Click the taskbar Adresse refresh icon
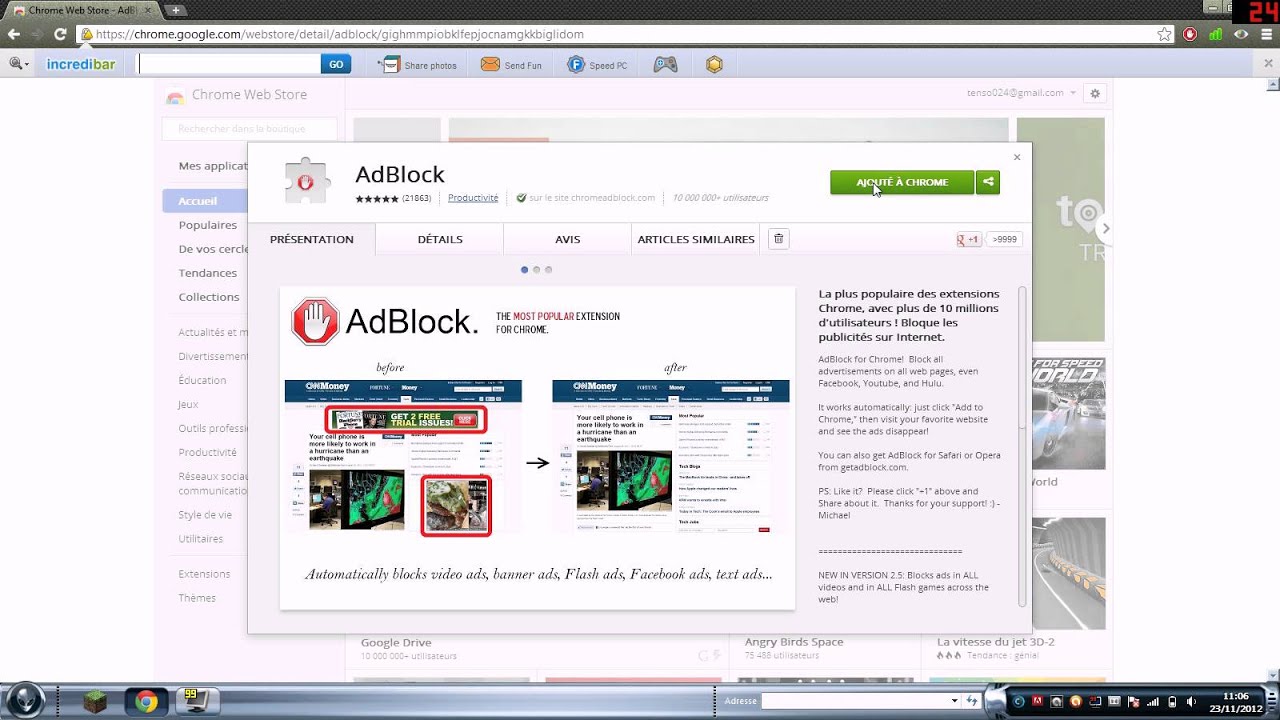 971,701
